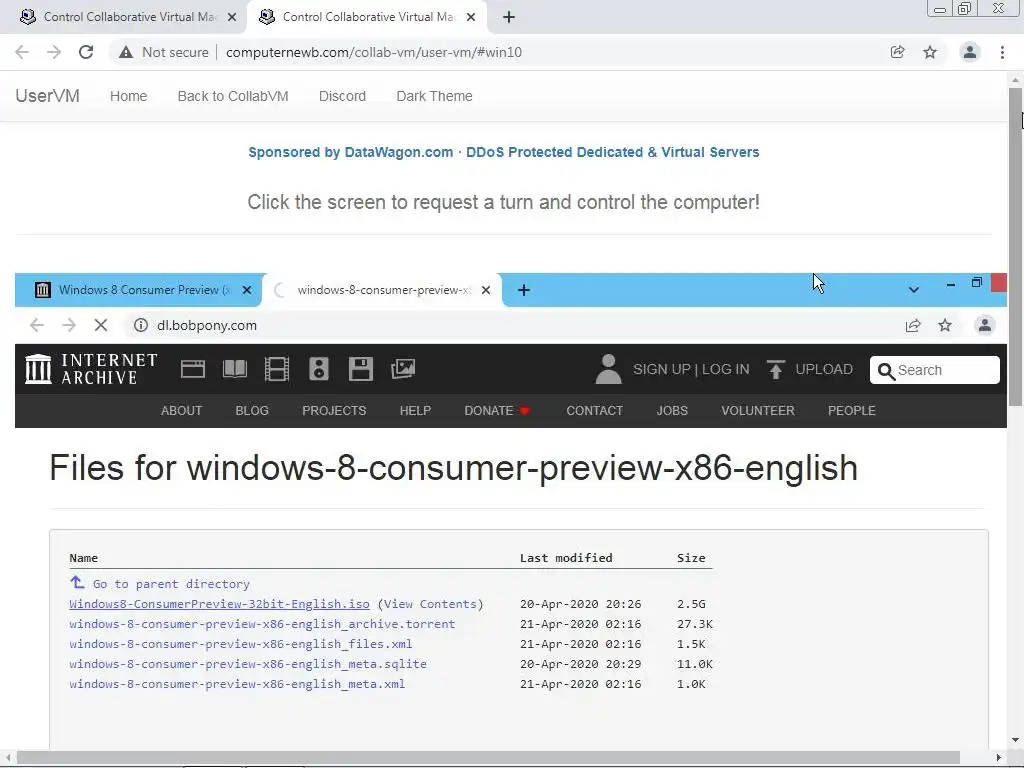The width and height of the screenshot is (1024, 768).
Task: Open a new tab in outer Chrome
Action: [509, 17]
